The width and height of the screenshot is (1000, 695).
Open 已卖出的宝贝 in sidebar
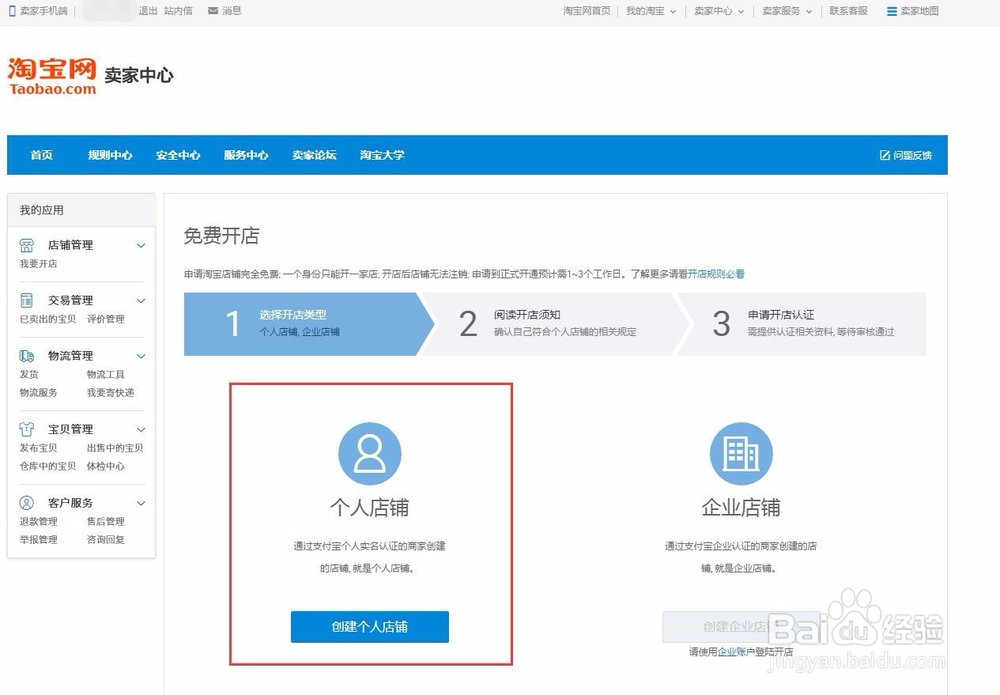pyautogui.click(x=48, y=319)
